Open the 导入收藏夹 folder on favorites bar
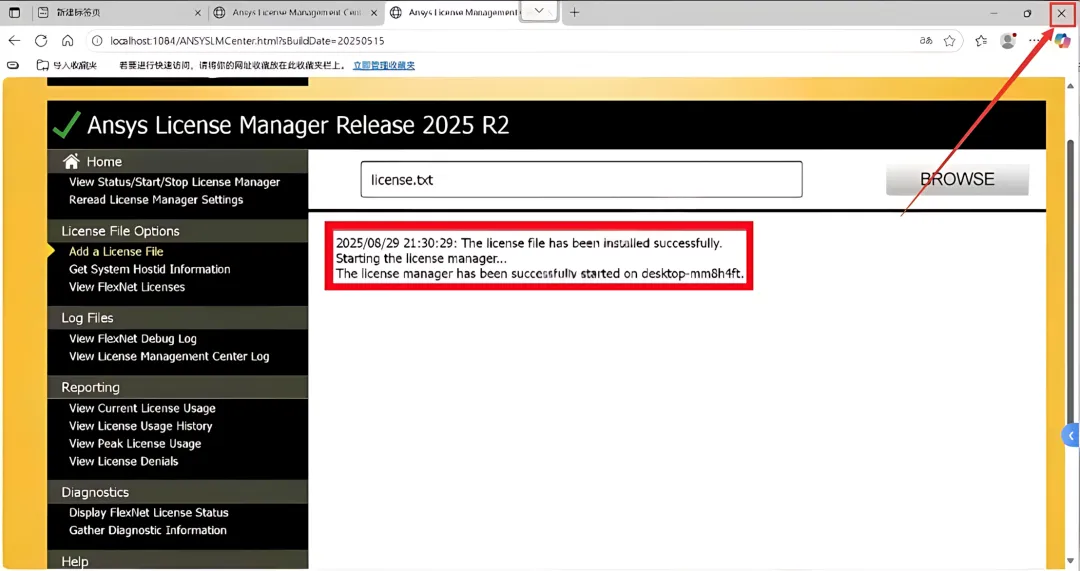 pyautogui.click(x=67, y=65)
